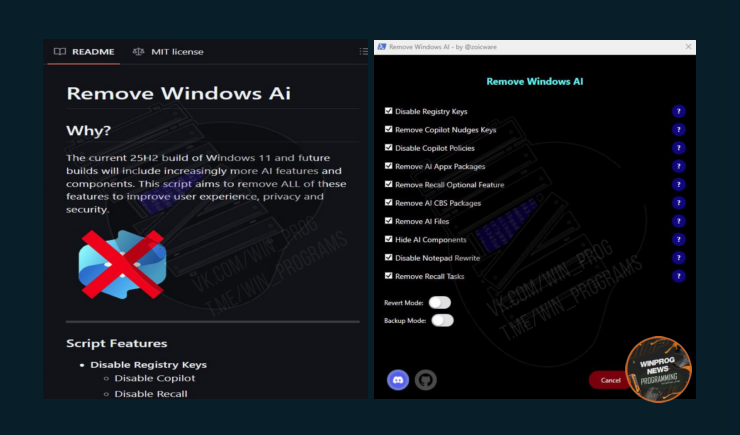Show help for Remove AI Appx Packages
This screenshot has width=740, height=435.
tap(679, 166)
